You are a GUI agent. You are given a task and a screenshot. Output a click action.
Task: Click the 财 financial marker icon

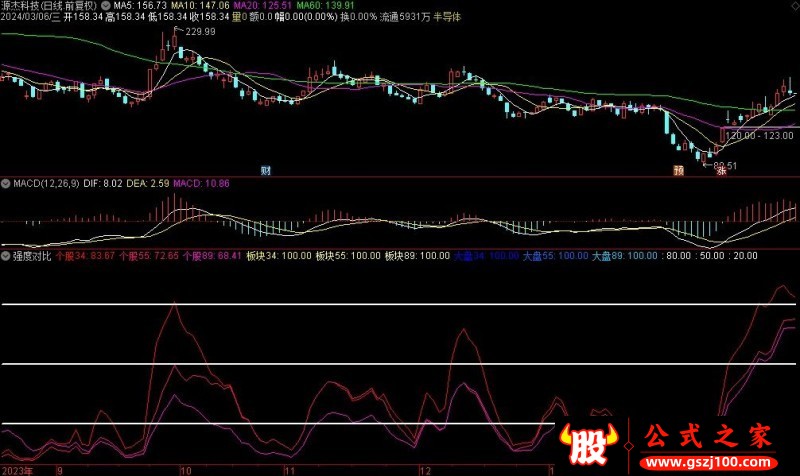[266, 170]
